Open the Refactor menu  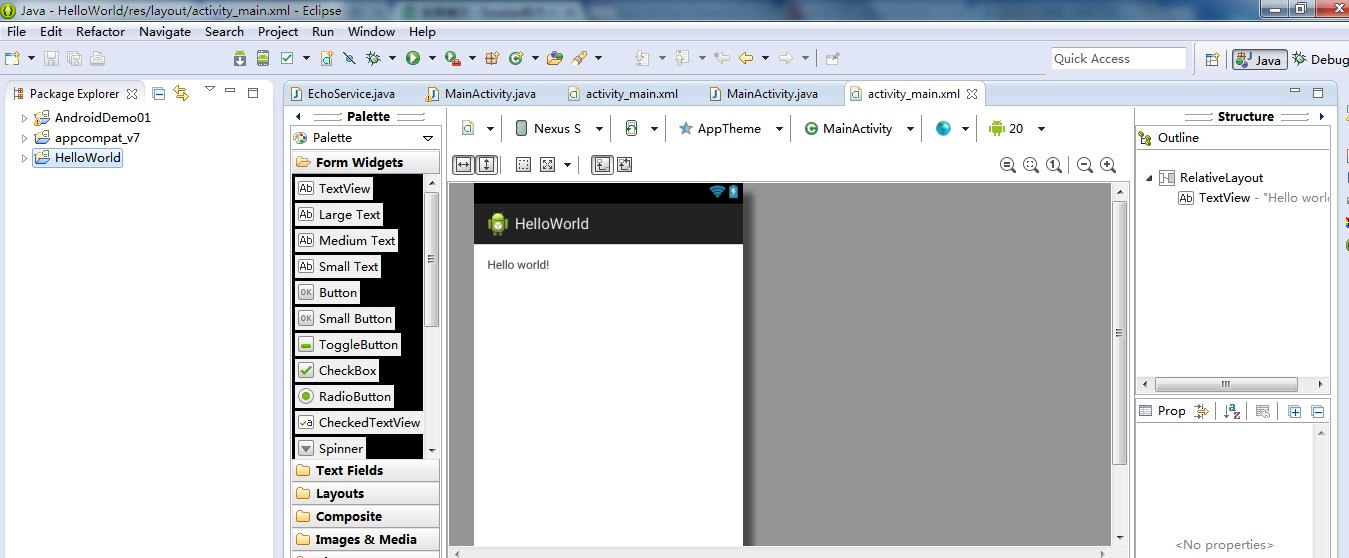(100, 31)
